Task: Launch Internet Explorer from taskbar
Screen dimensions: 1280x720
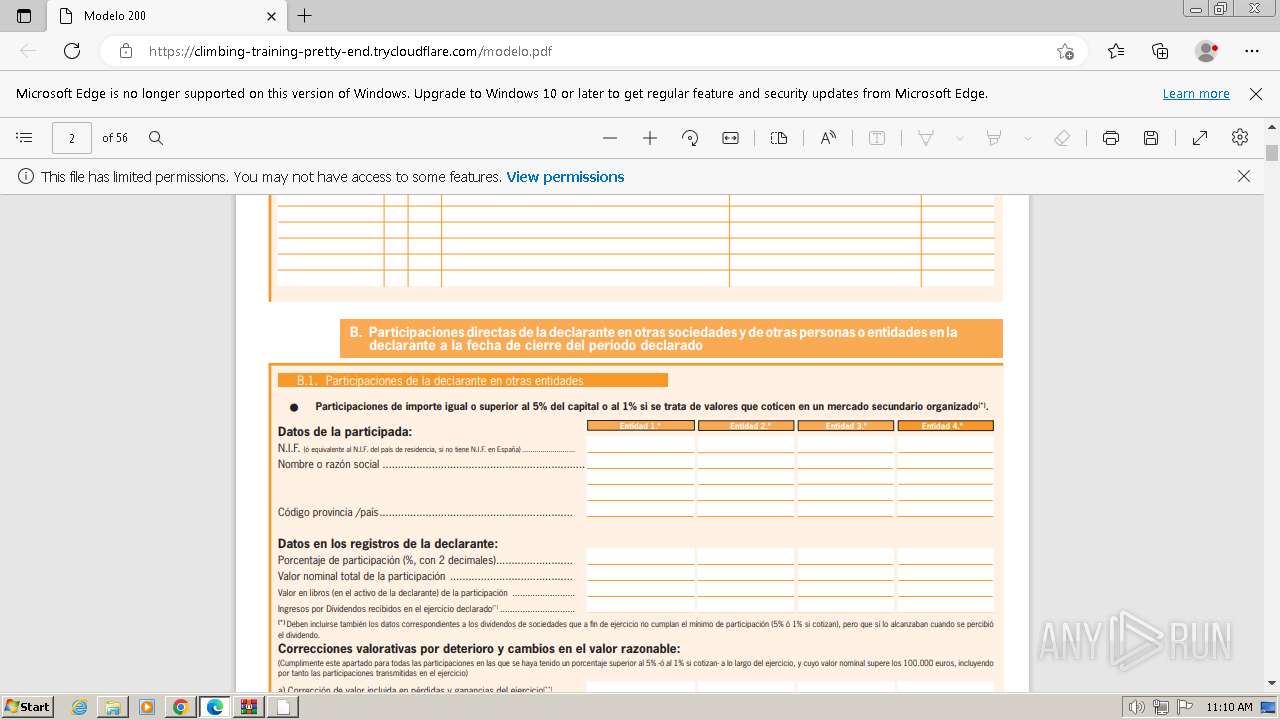Action: pos(79,707)
